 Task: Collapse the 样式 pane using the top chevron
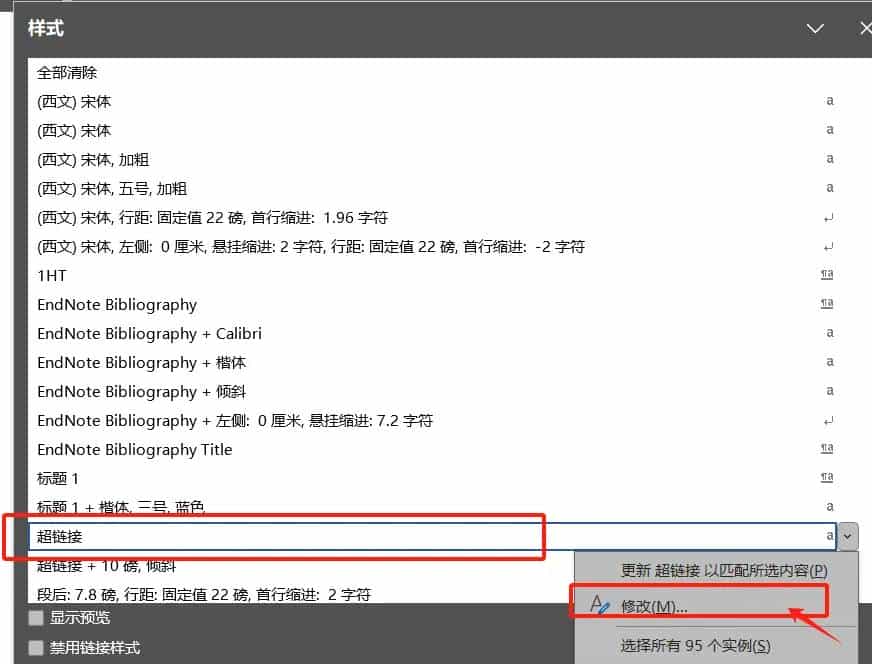point(815,29)
